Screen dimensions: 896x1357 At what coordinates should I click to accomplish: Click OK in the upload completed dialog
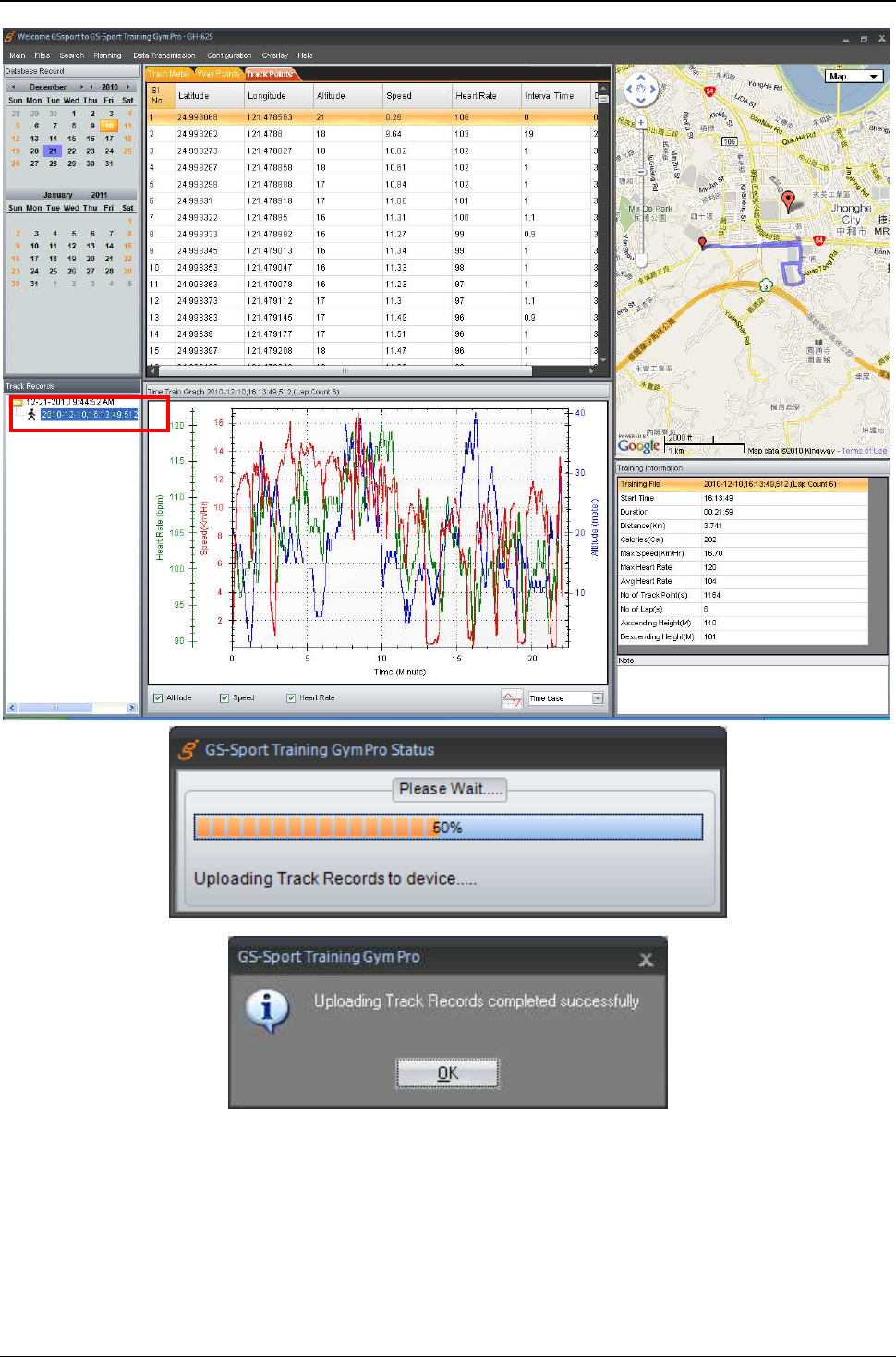pyautogui.click(x=448, y=1073)
